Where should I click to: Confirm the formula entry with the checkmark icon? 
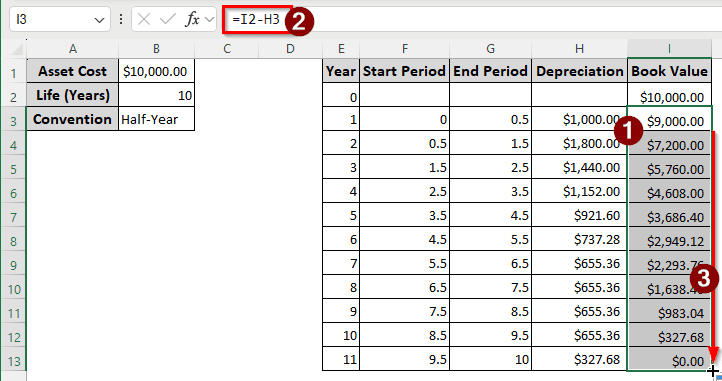pos(168,19)
